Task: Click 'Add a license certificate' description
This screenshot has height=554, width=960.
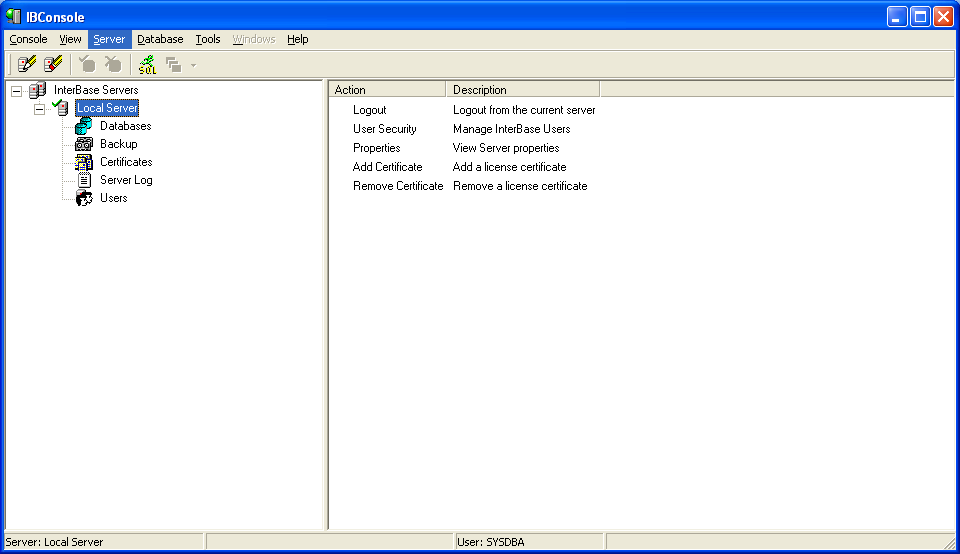Action: point(509,167)
